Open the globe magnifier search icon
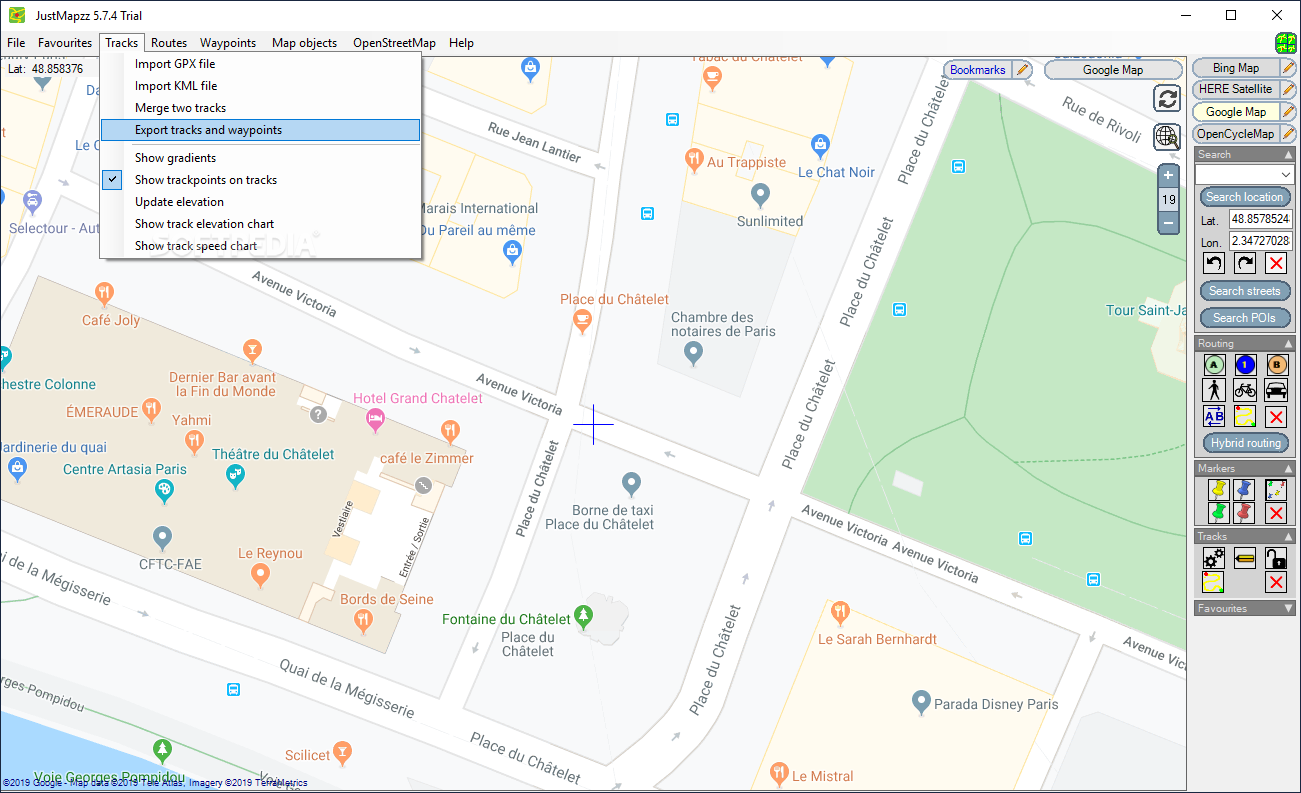 1167,137
